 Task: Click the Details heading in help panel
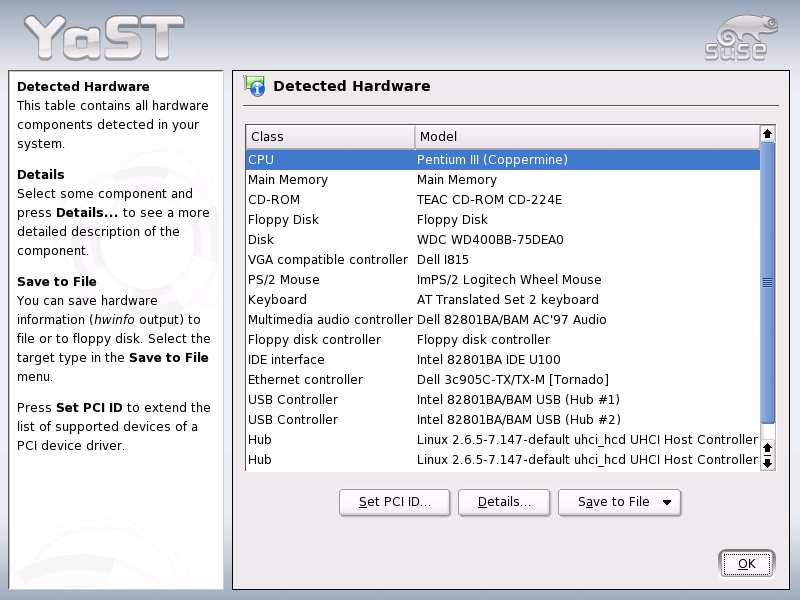(41, 174)
